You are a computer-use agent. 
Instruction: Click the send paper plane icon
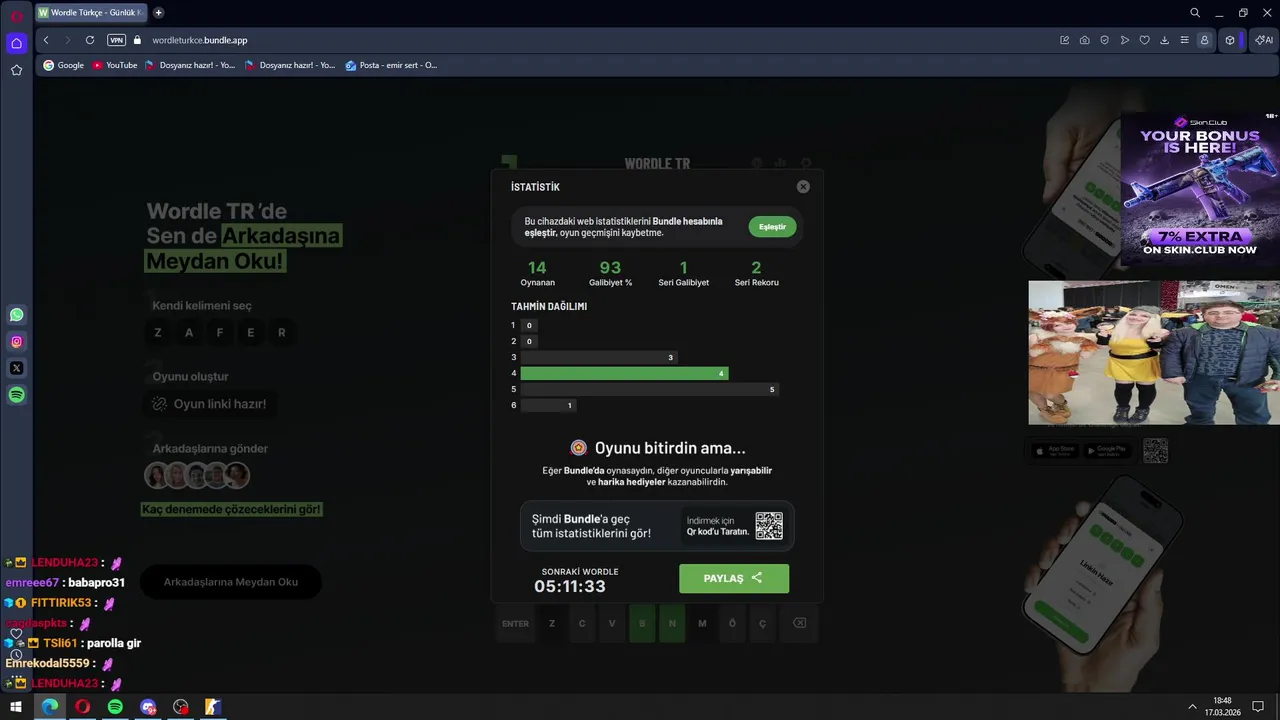coord(1125,40)
